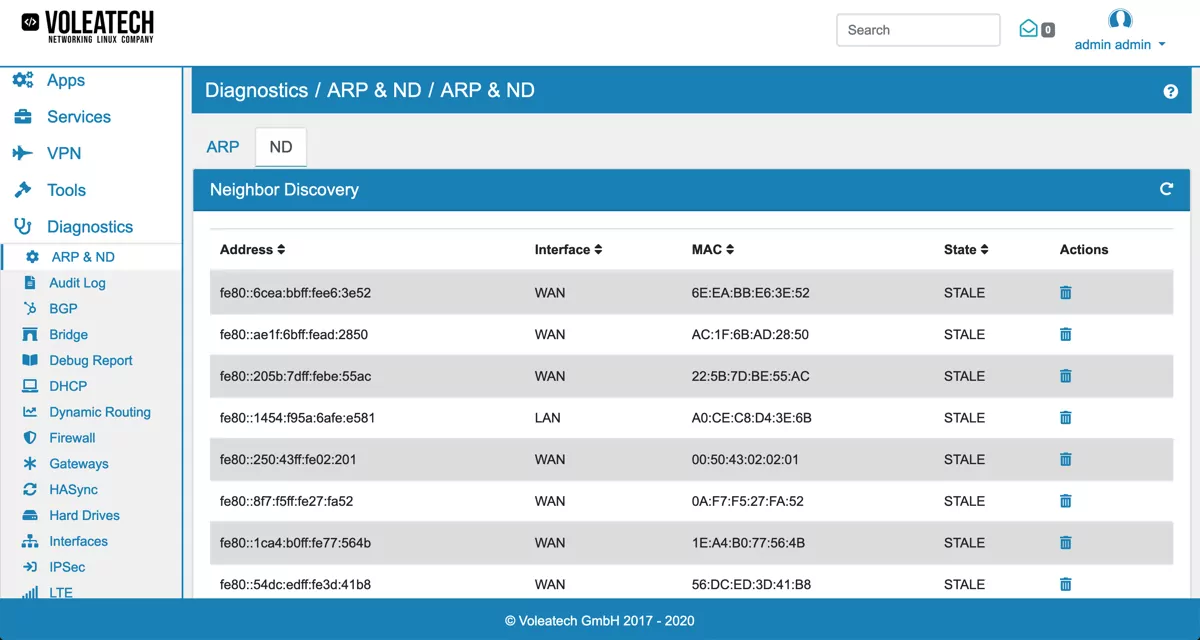Expand the VPN sidebar section
The width and height of the screenshot is (1200, 640).
click(63, 154)
